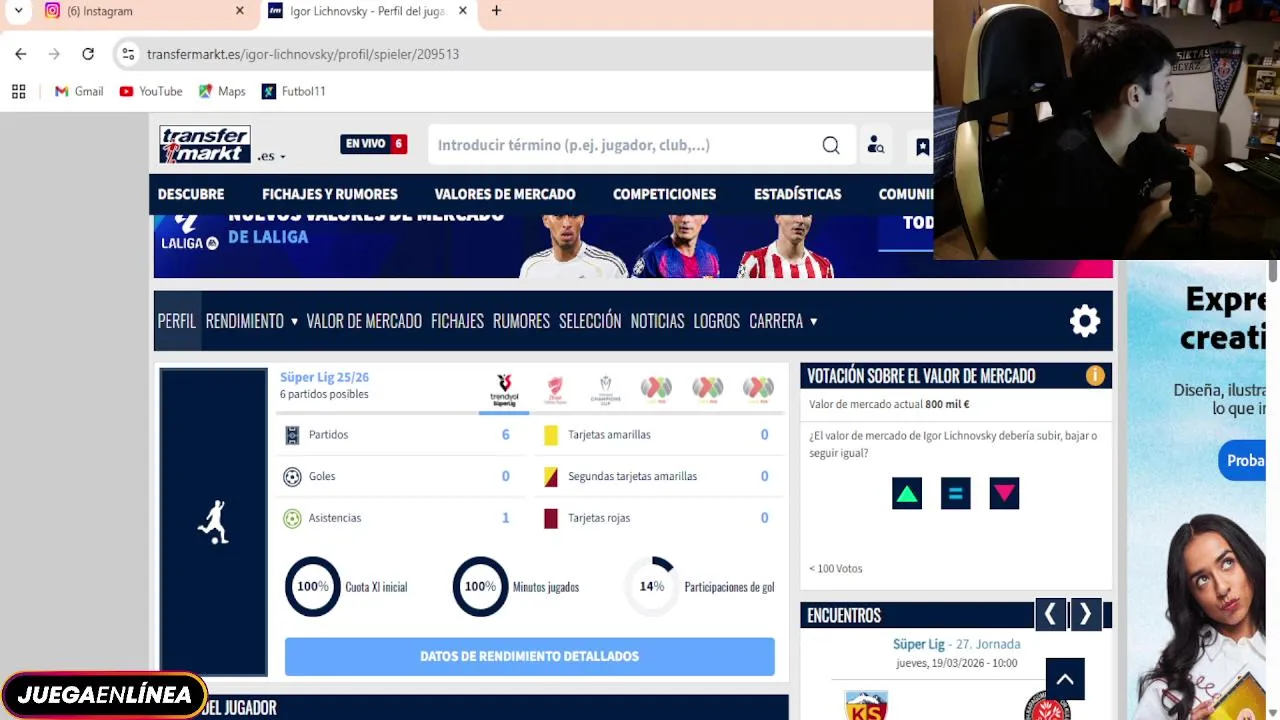Click the info icon in market value voting
This screenshot has height=720, width=1280.
[x=1095, y=376]
